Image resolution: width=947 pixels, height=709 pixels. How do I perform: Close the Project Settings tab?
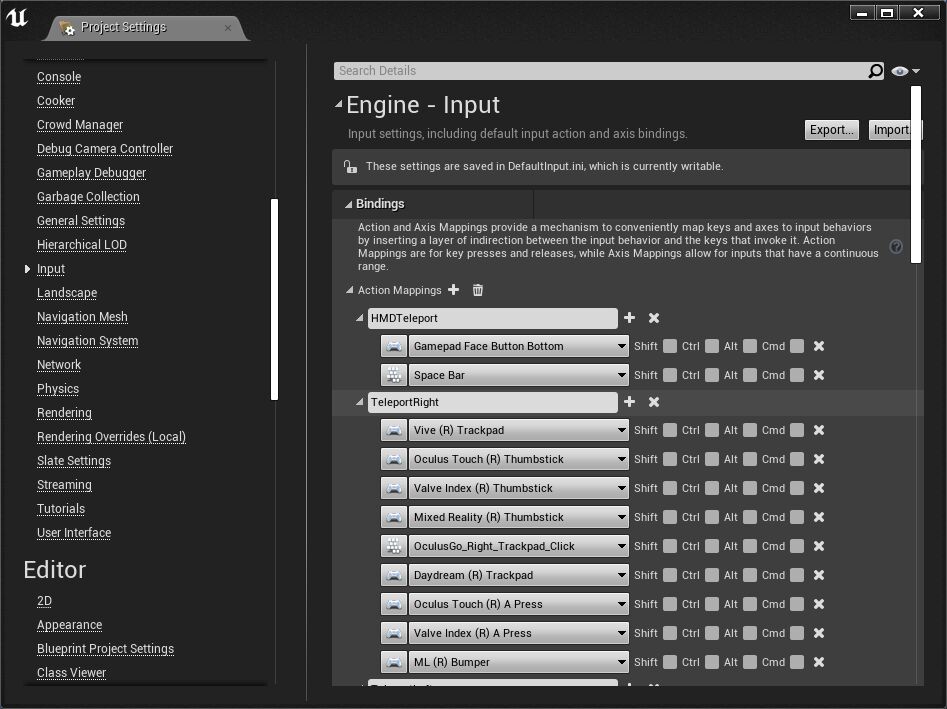[228, 28]
